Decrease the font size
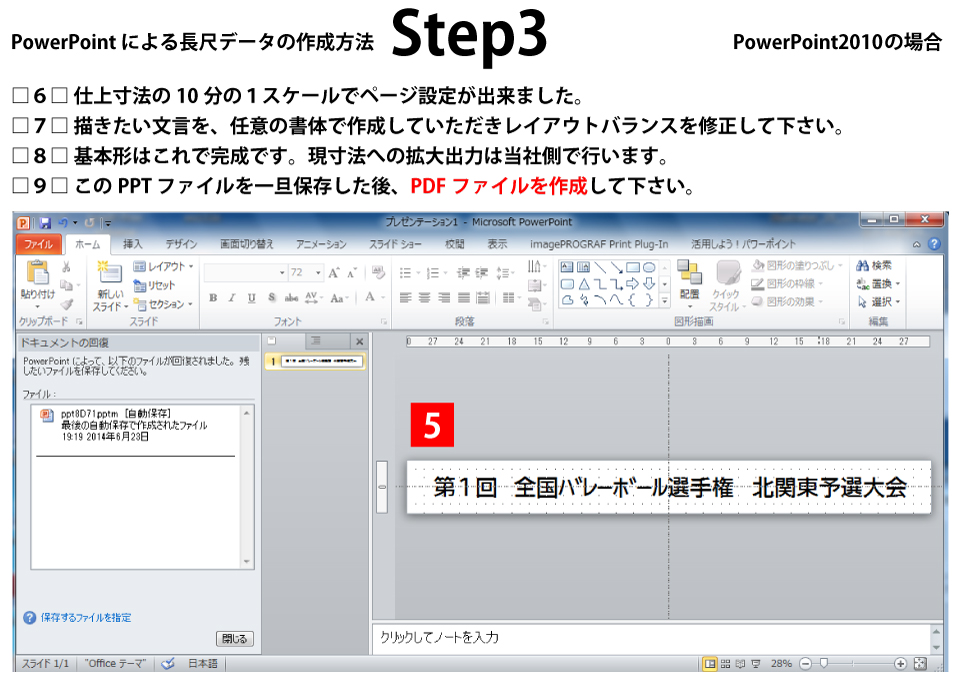960x684 pixels. [352, 272]
